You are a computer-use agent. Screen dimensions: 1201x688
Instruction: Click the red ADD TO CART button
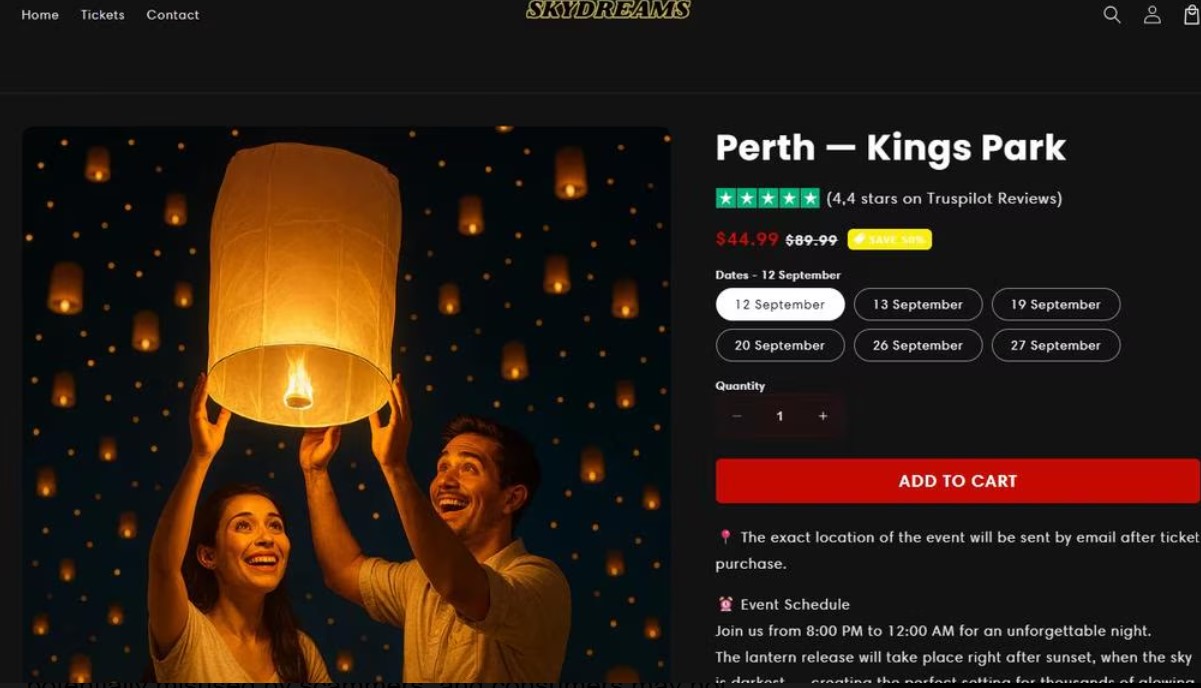coord(958,481)
